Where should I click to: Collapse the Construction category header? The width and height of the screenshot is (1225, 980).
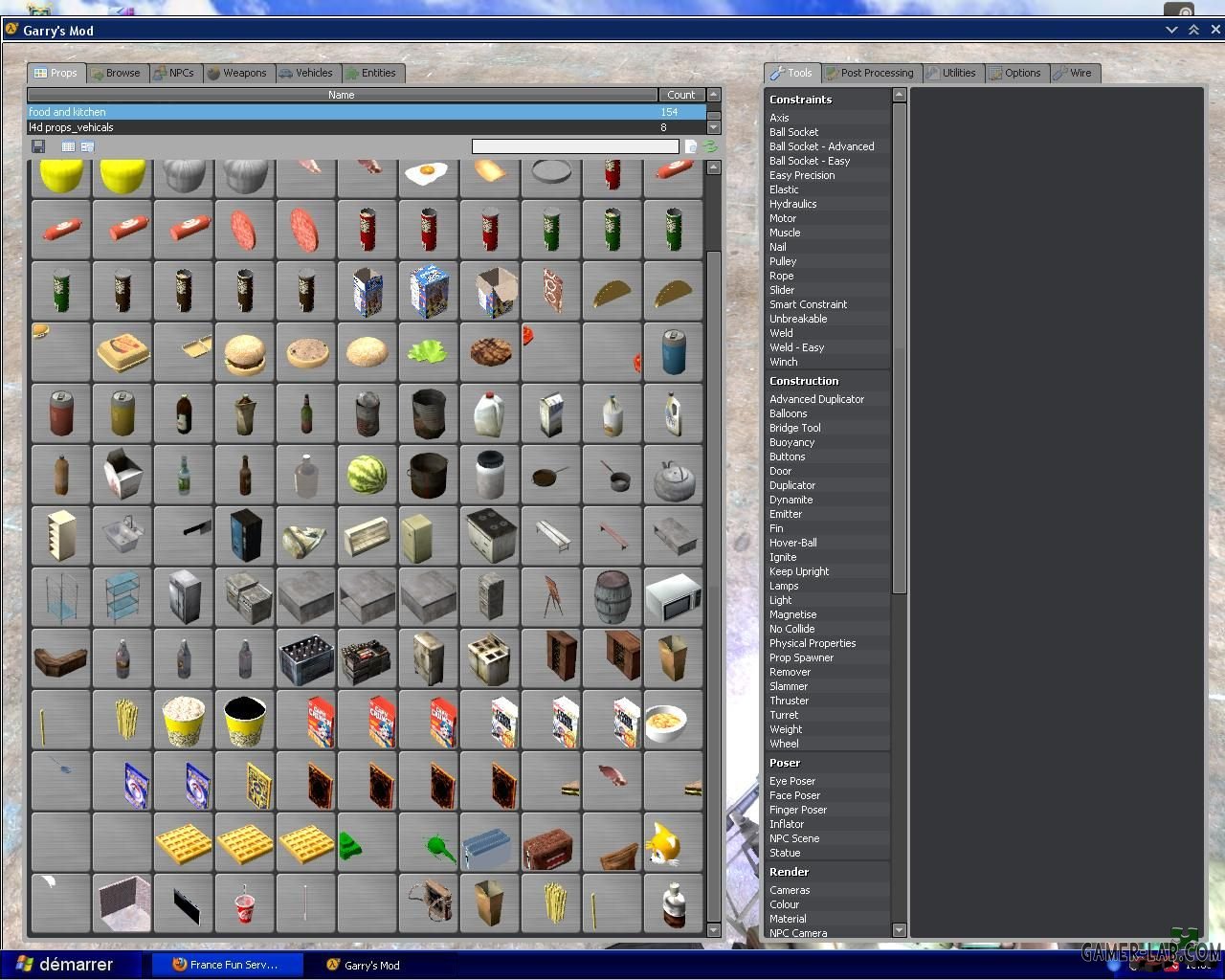[829, 381]
